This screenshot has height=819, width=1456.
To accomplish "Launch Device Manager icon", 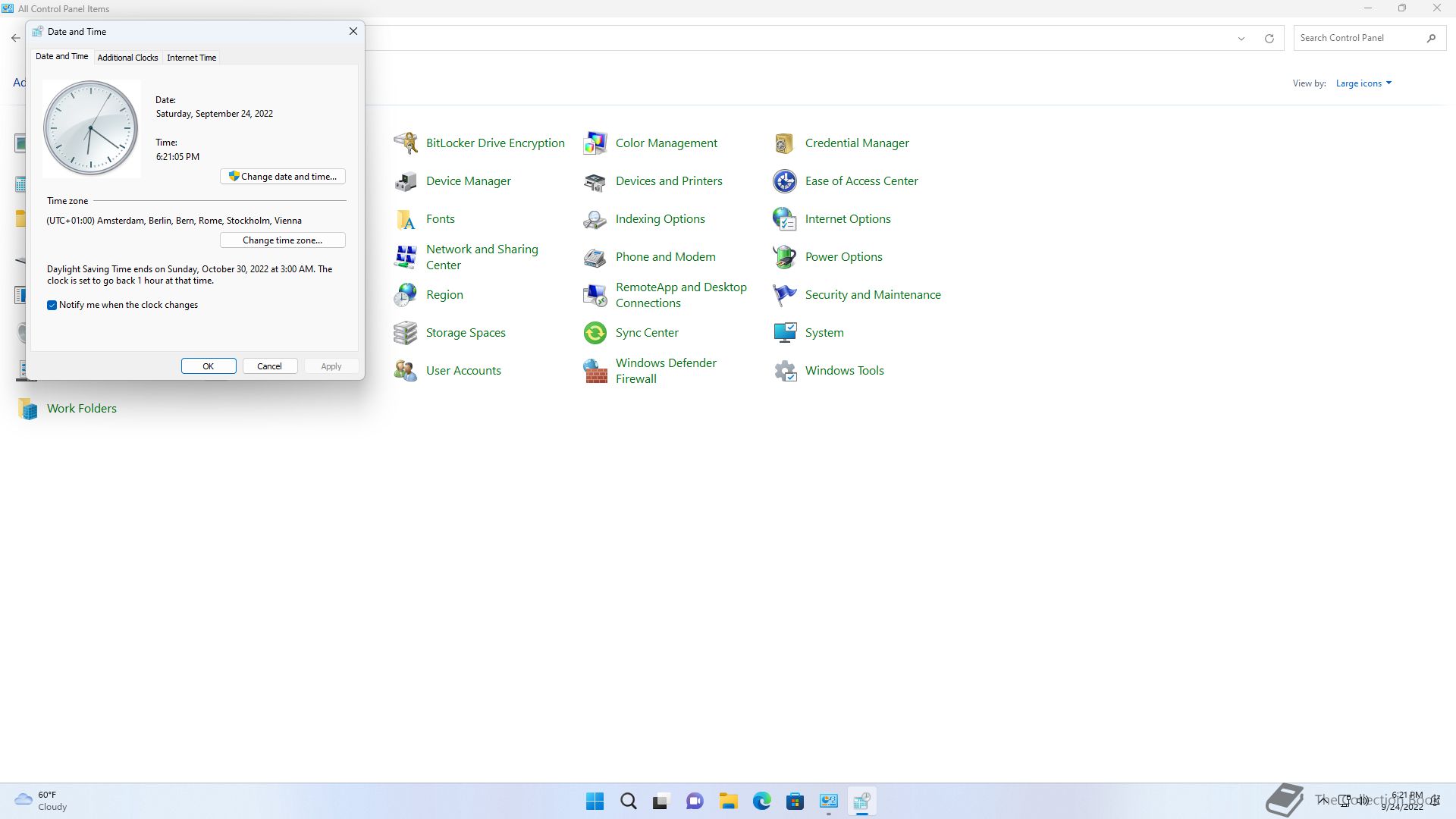I will (406, 180).
